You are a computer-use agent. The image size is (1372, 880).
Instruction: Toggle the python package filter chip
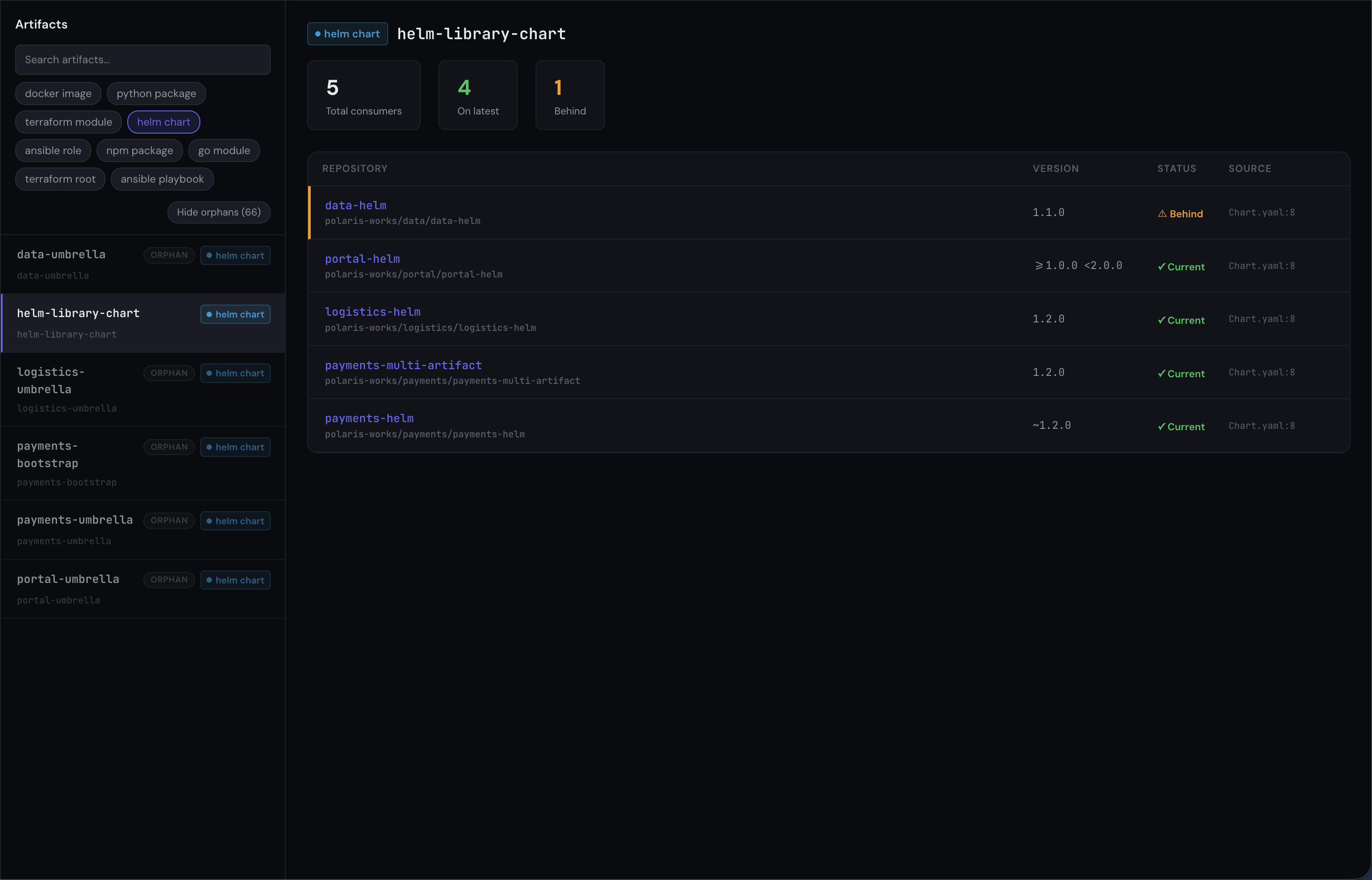157,94
